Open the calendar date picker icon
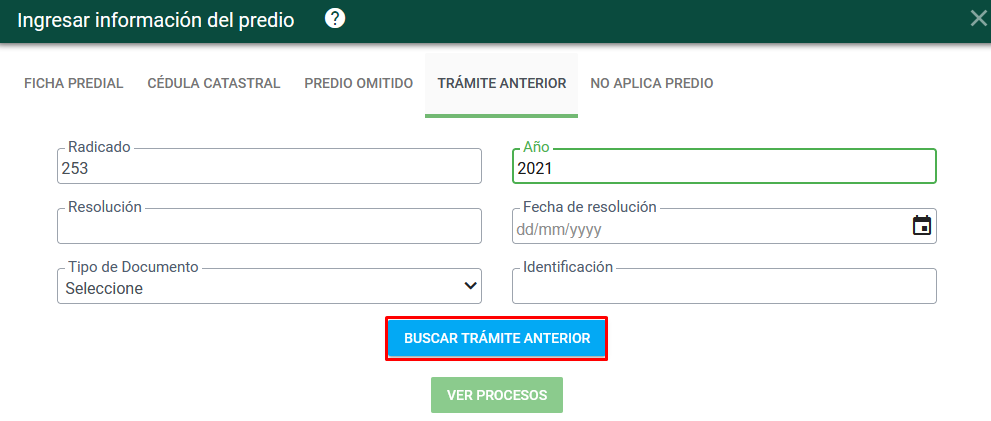The height and width of the screenshot is (421, 991). [921, 226]
